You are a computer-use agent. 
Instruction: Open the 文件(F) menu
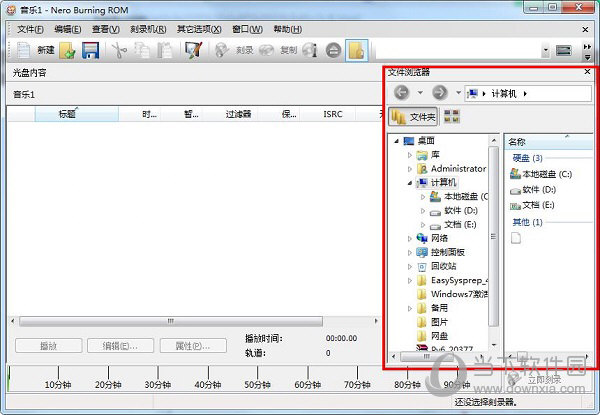pos(30,29)
